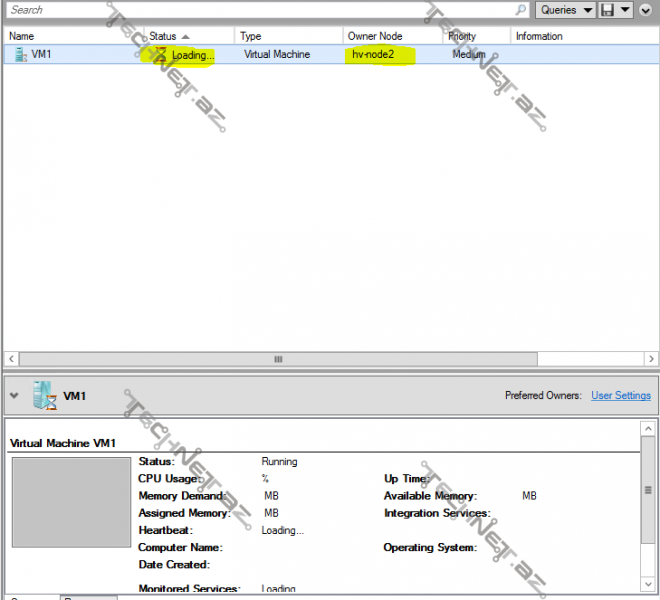
Task: Collapse the VM1 details pane chevron
Action: (14, 396)
